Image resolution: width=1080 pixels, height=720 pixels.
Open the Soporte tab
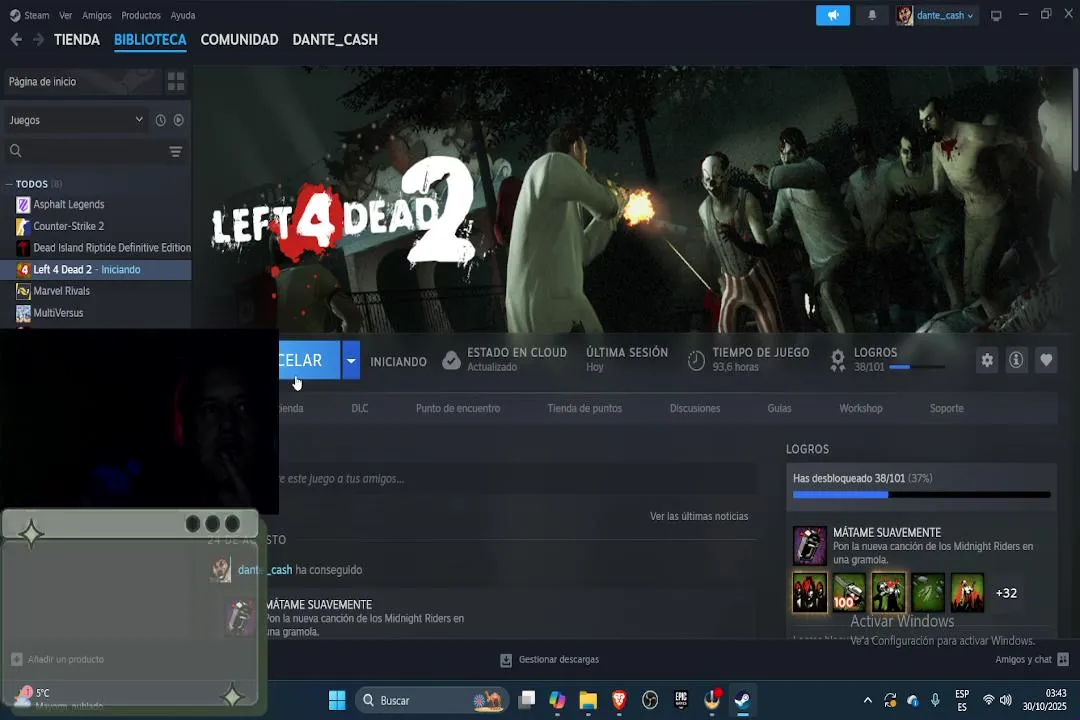coord(946,409)
